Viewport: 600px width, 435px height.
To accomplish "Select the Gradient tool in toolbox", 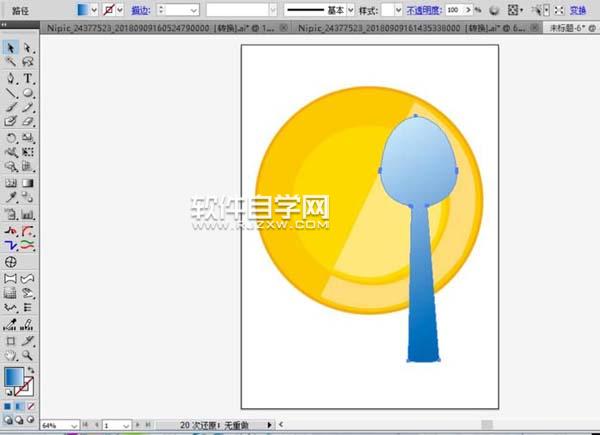I will tap(27, 184).
